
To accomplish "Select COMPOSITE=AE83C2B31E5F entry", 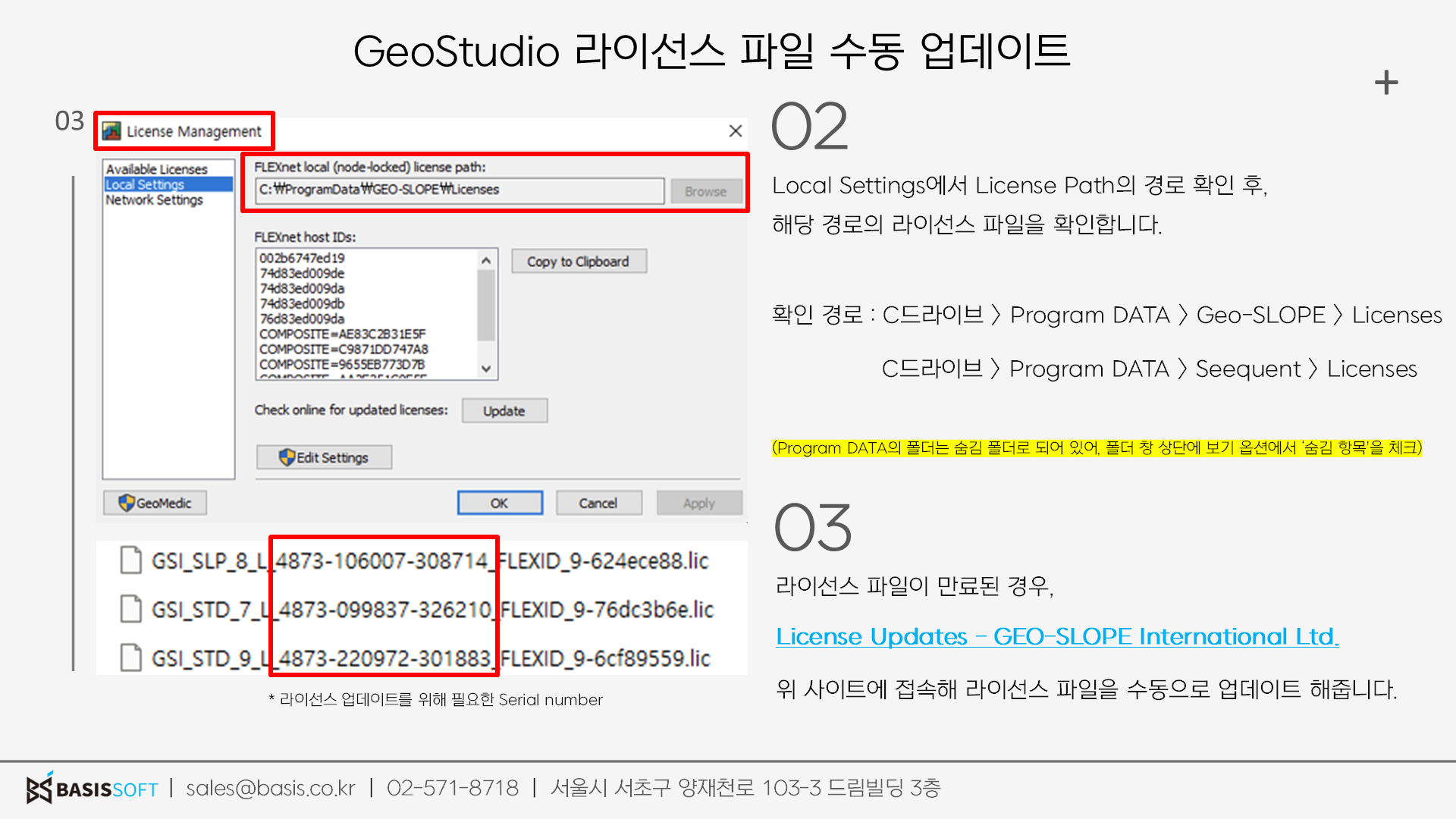I will click(x=343, y=334).
